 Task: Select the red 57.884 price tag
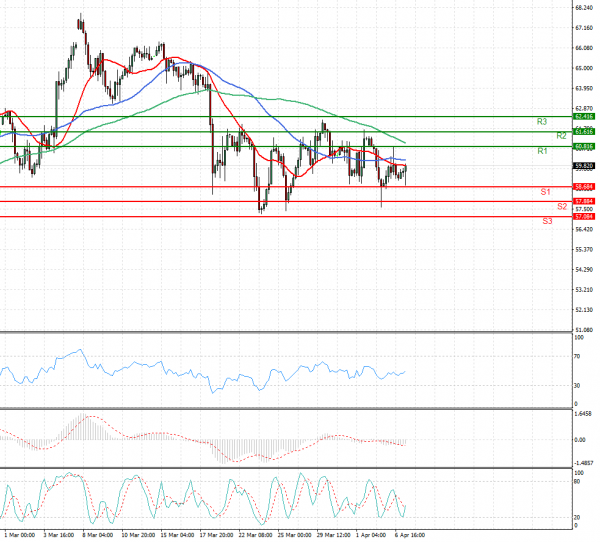(x=584, y=201)
